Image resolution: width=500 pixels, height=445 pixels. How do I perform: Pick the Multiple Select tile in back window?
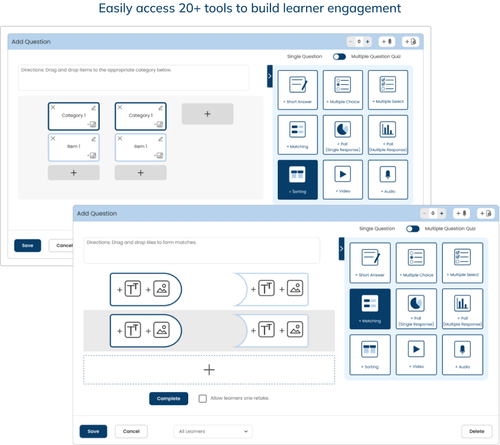[388, 90]
